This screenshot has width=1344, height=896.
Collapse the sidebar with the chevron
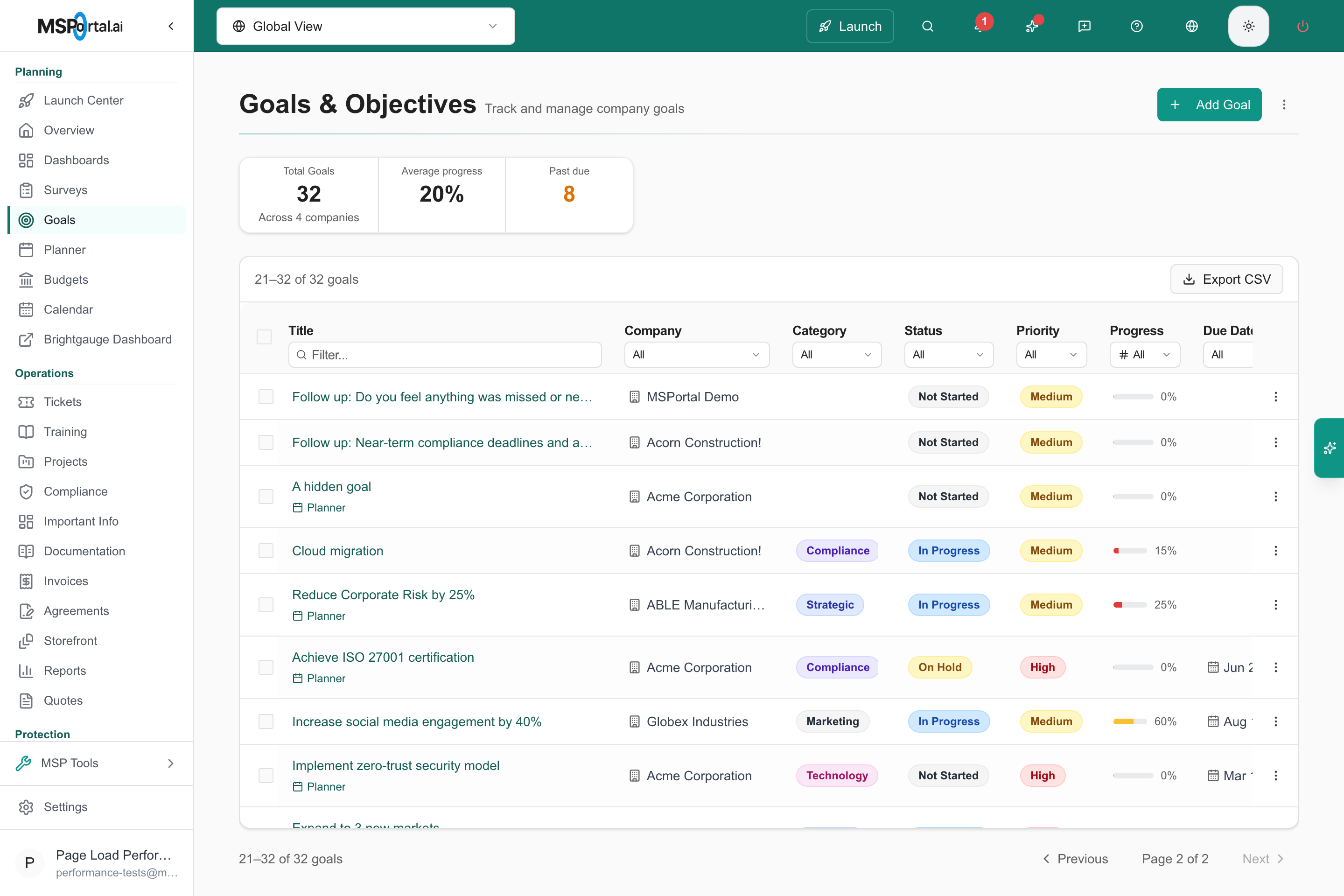pyautogui.click(x=171, y=26)
